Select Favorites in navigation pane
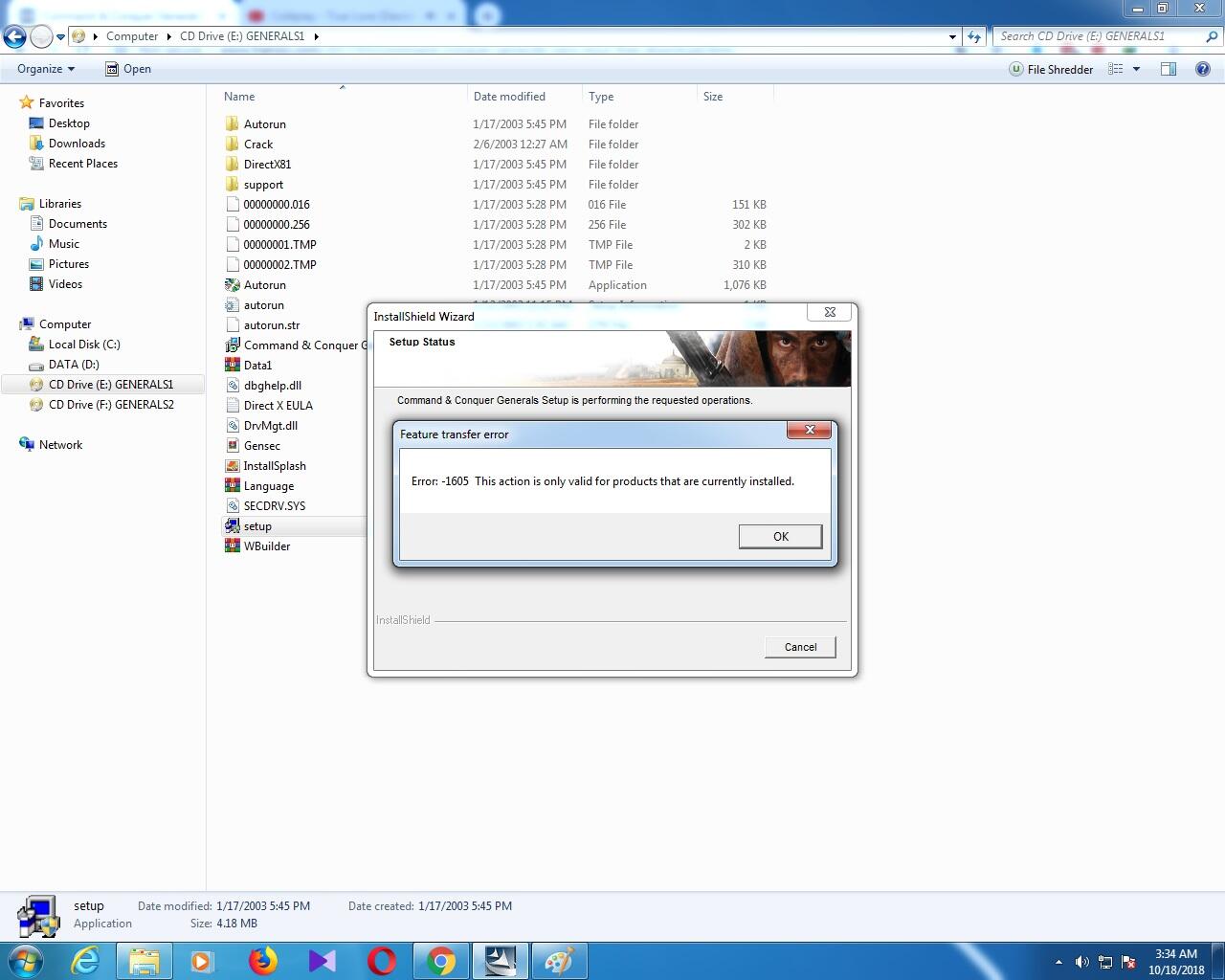Image resolution: width=1225 pixels, height=980 pixels. (x=61, y=103)
